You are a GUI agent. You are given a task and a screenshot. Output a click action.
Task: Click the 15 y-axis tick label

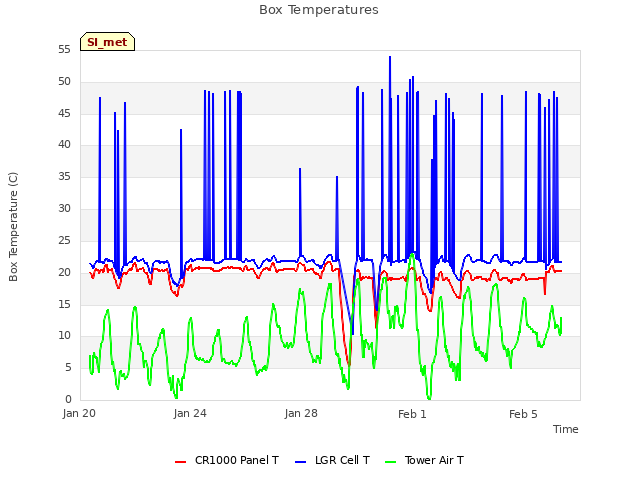64,304
